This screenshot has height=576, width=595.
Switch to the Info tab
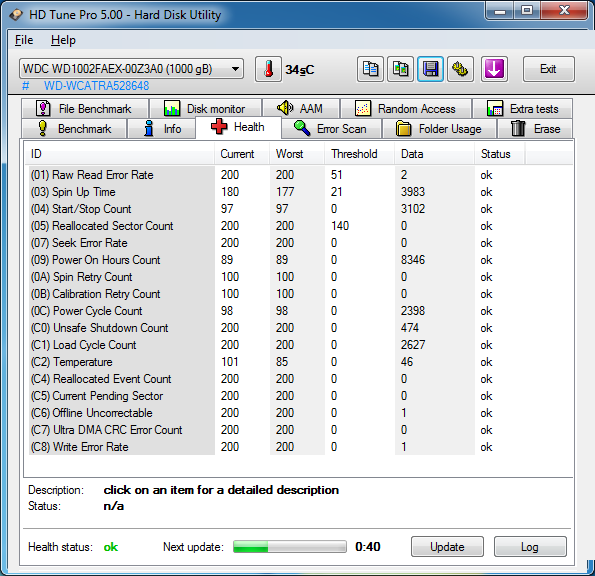tap(162, 129)
